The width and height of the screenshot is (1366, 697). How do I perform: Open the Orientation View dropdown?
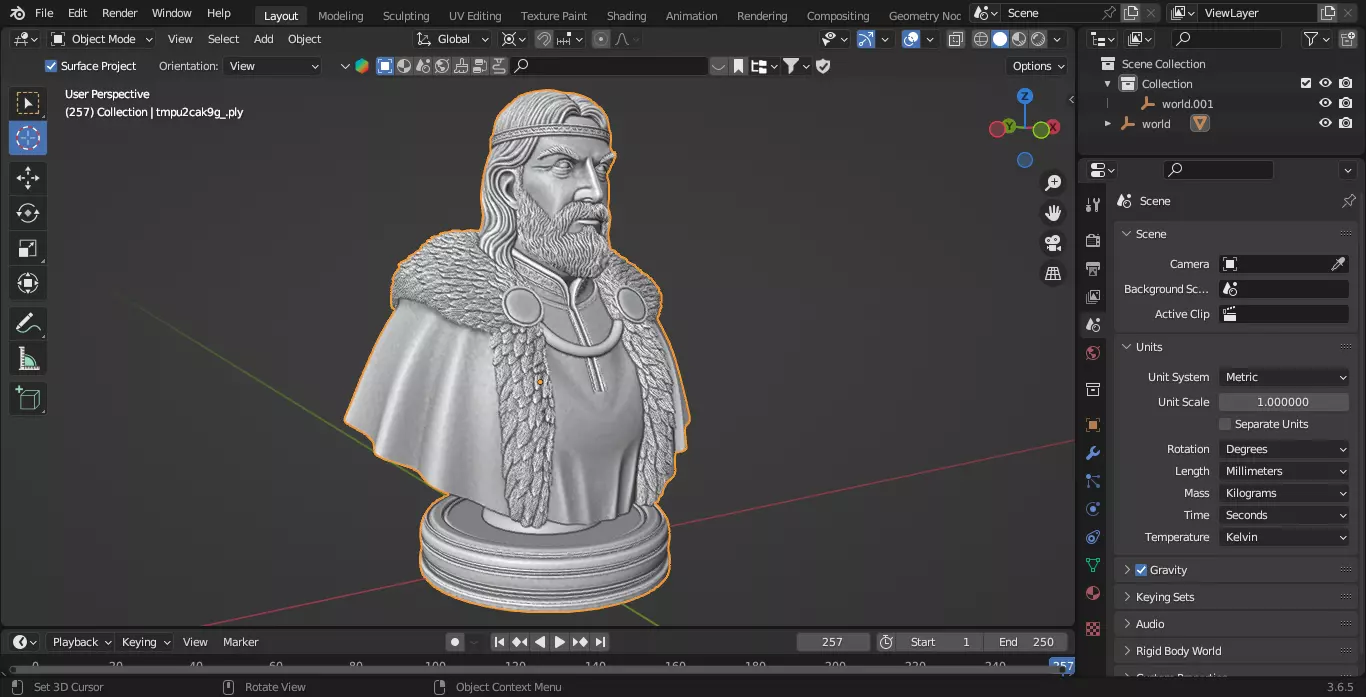[x=273, y=66]
